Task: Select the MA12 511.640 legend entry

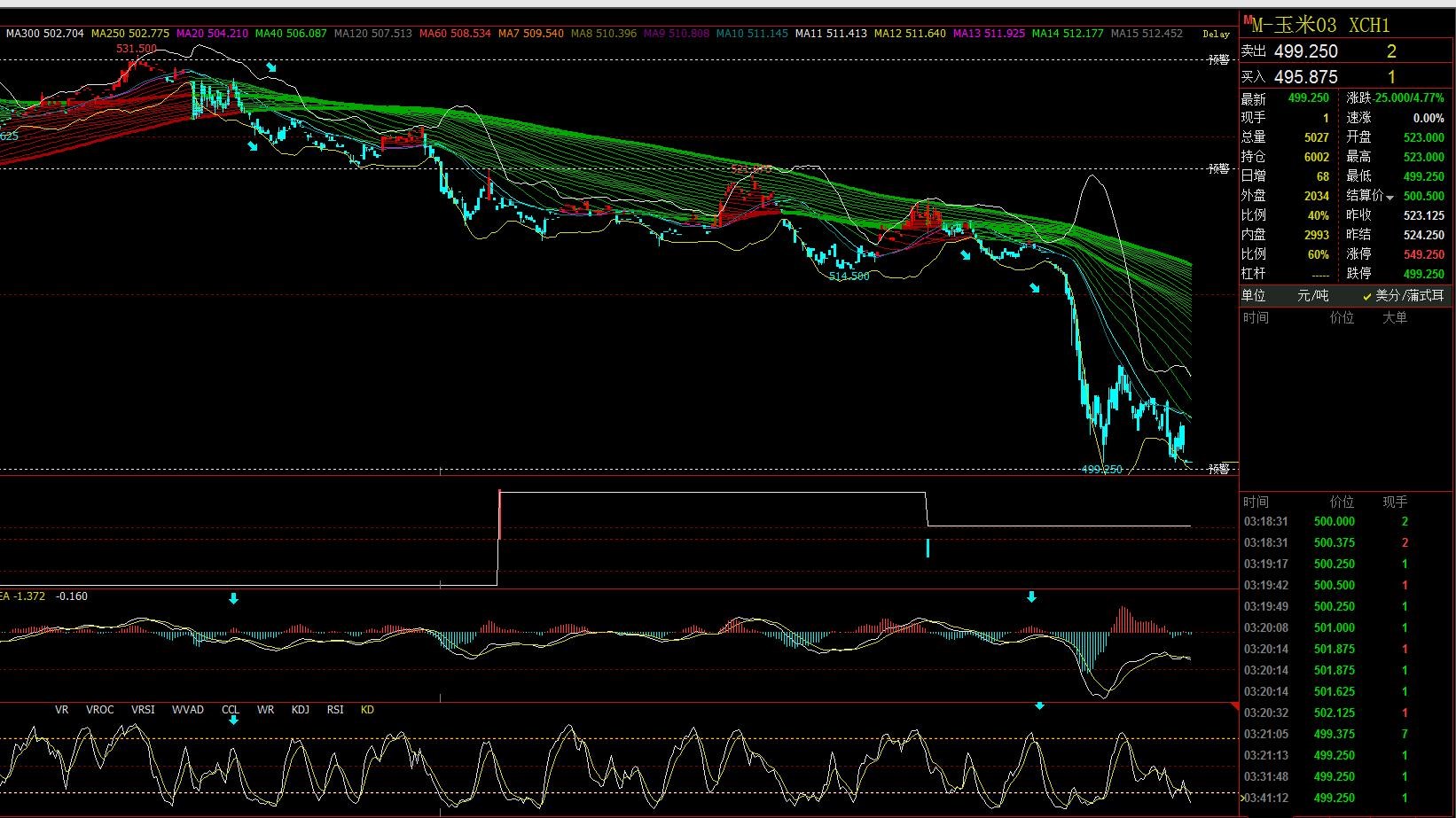Action: 910,34
